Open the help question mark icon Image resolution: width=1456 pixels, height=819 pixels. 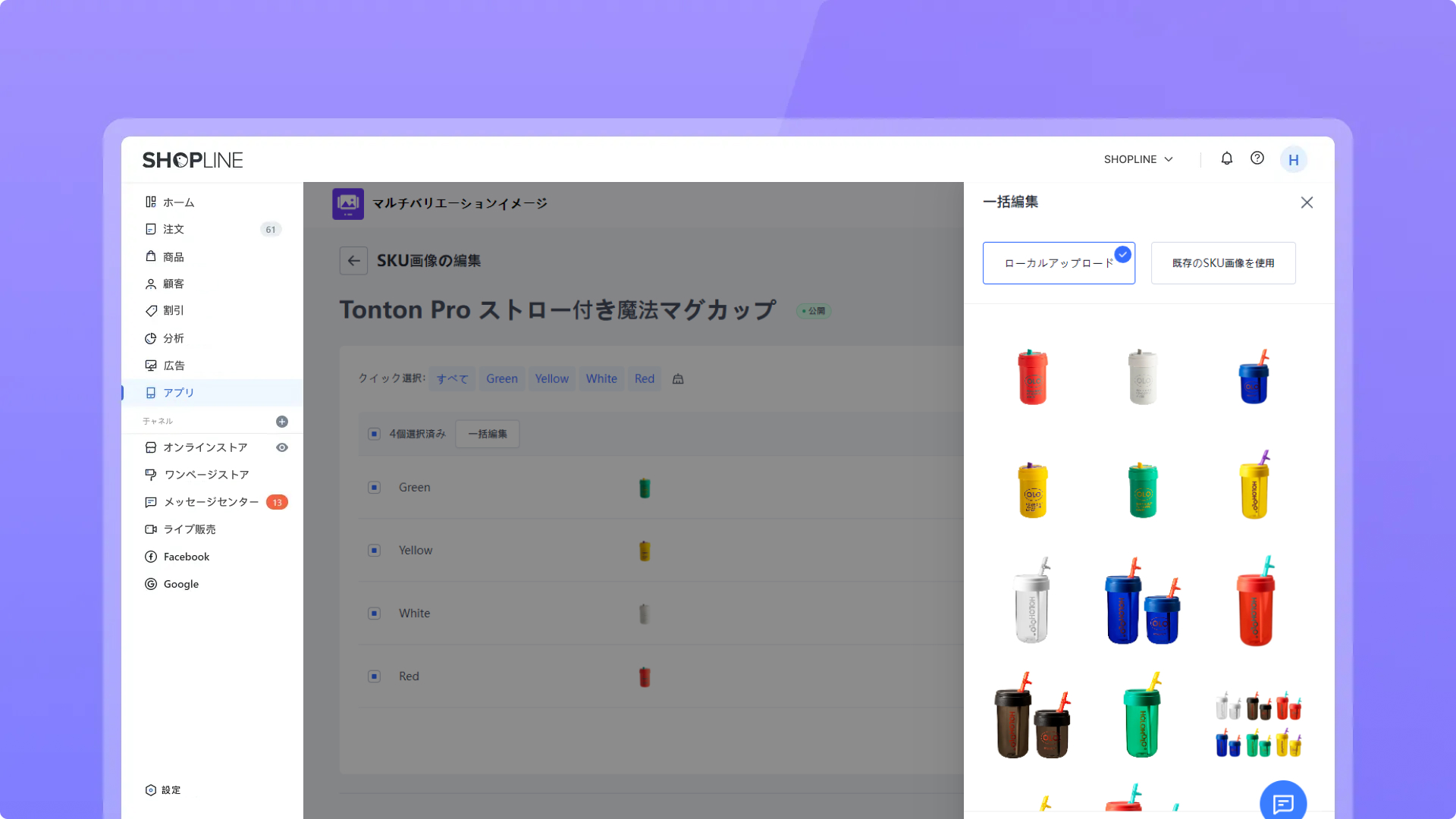(x=1257, y=158)
